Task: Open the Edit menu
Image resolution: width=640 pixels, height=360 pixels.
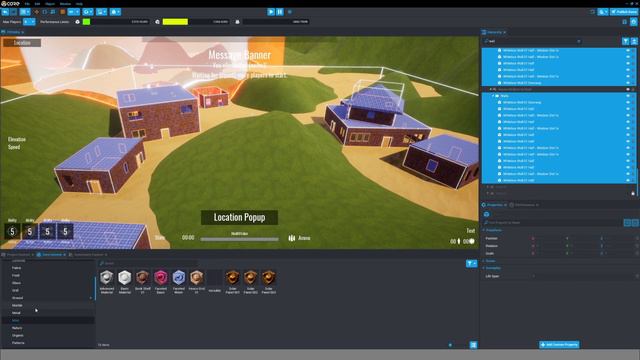Action: click(37, 4)
